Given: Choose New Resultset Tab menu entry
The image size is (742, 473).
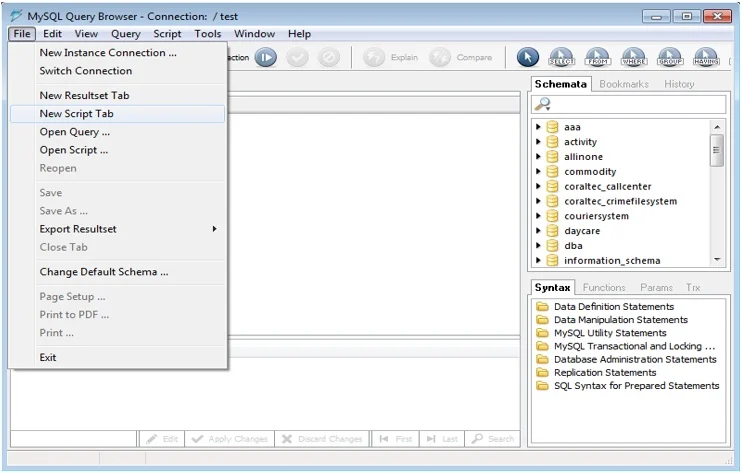Looking at the screenshot, I should tap(117, 96).
